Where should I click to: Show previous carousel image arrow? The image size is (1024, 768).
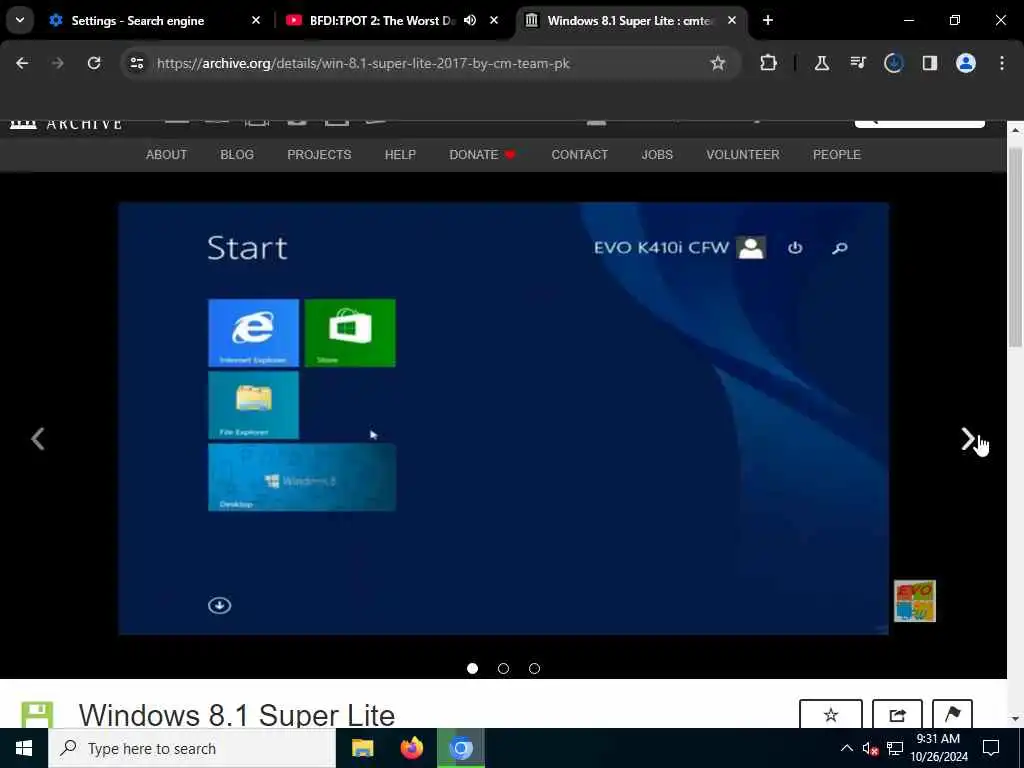click(38, 439)
